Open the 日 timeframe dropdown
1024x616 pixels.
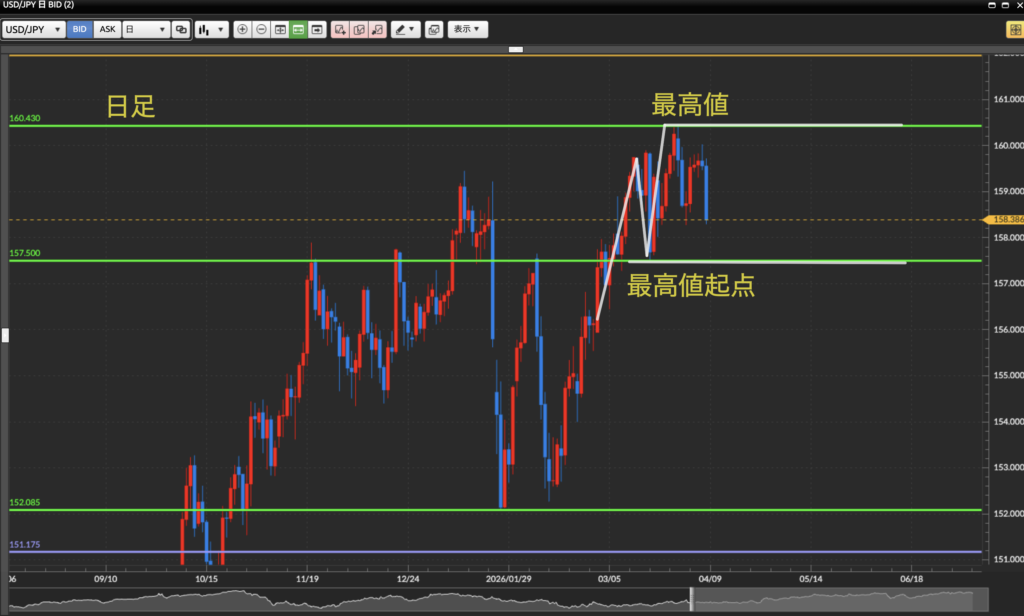[145, 30]
